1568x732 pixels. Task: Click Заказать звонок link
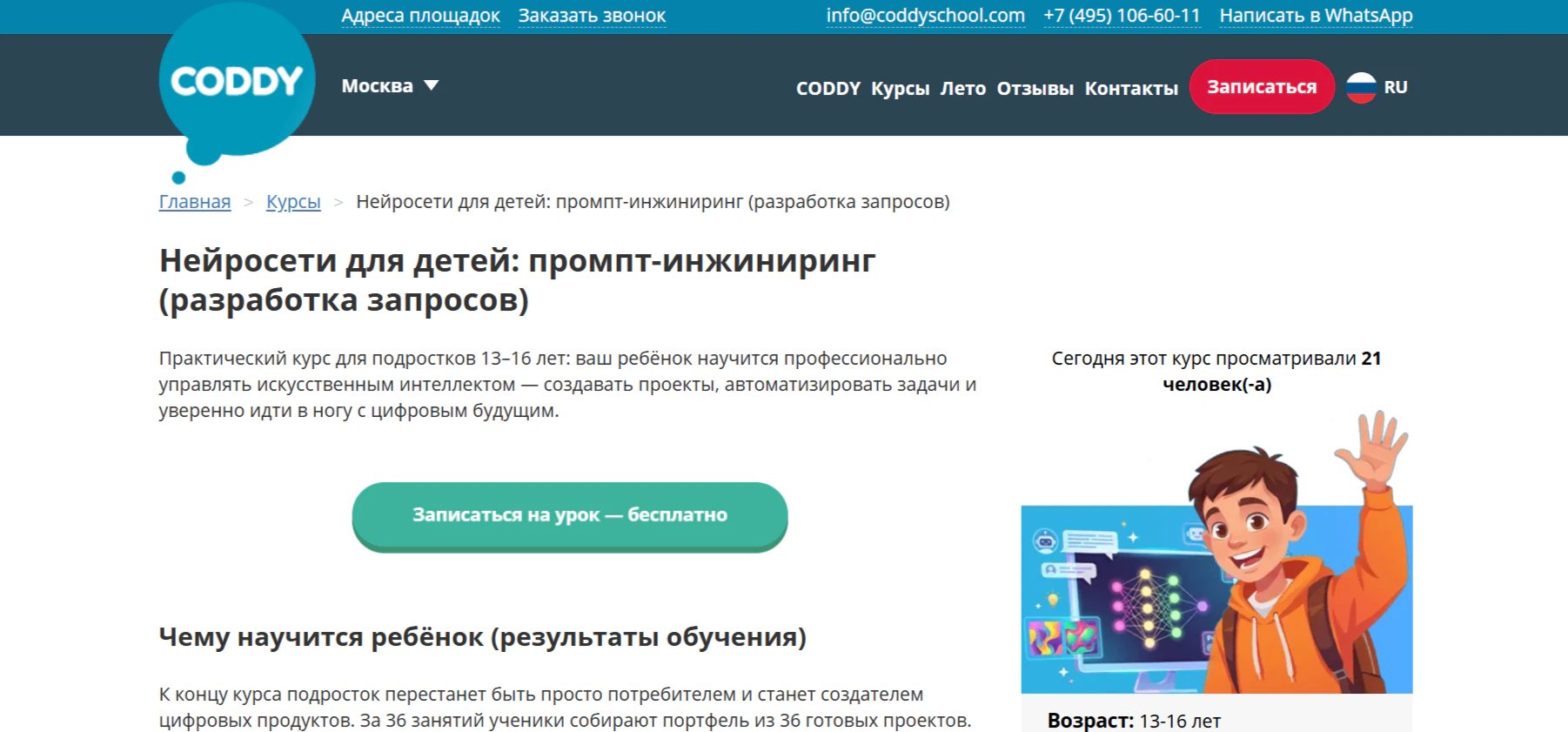(x=592, y=16)
